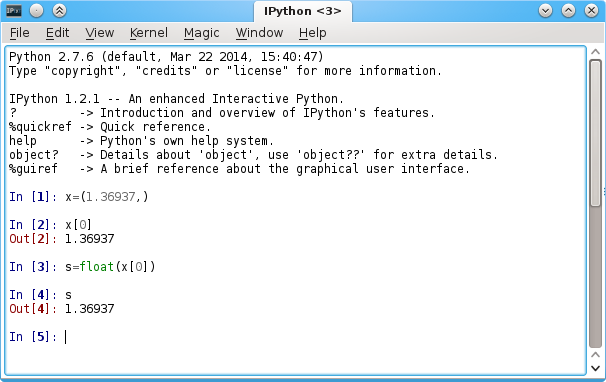This screenshot has width=606, height=382.
Task: Close the IPython window
Action: (591, 11)
